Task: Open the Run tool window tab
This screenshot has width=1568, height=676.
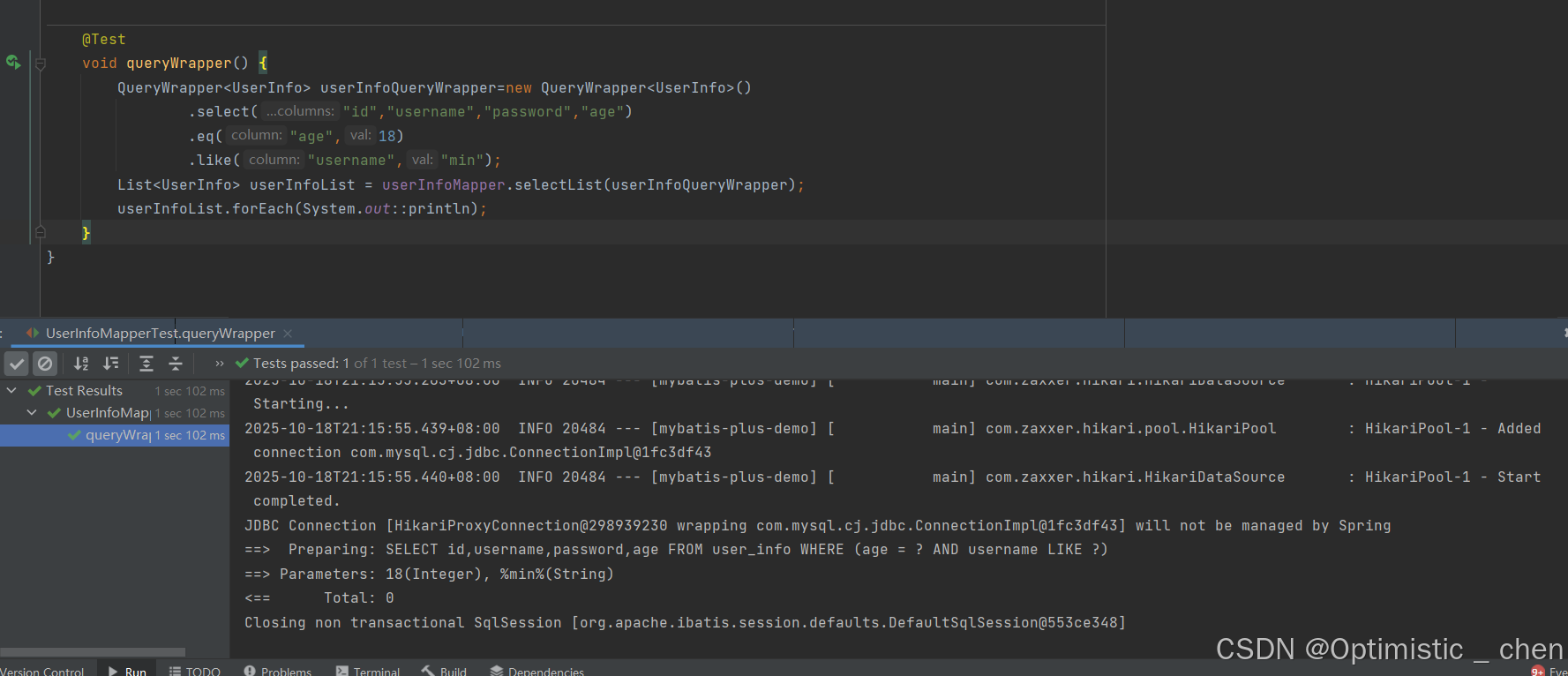Action: [x=127, y=672]
